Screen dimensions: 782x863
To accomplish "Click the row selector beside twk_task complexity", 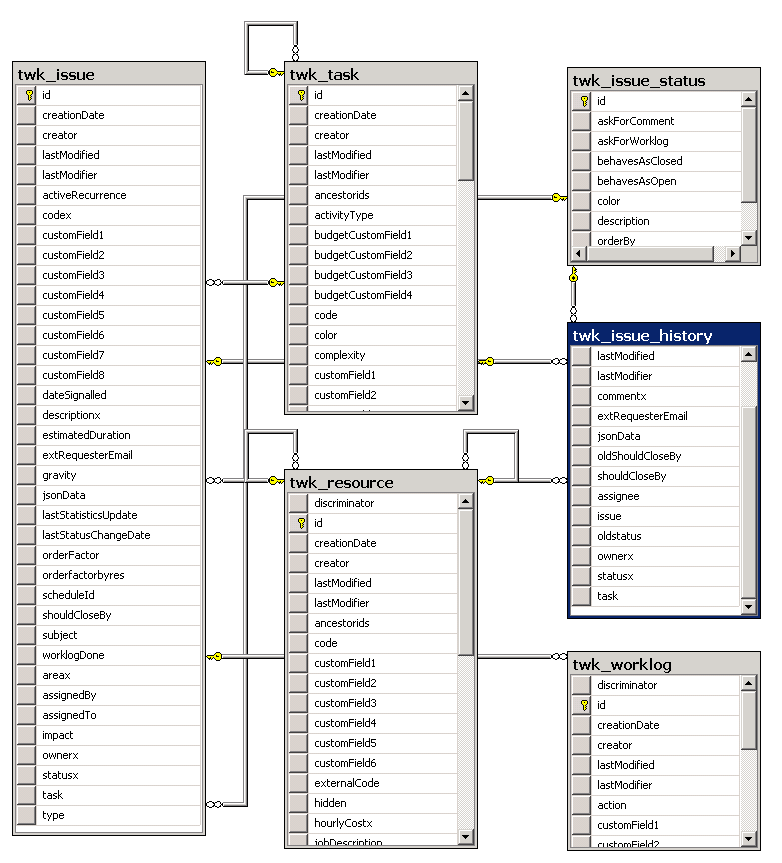I will [x=299, y=355].
